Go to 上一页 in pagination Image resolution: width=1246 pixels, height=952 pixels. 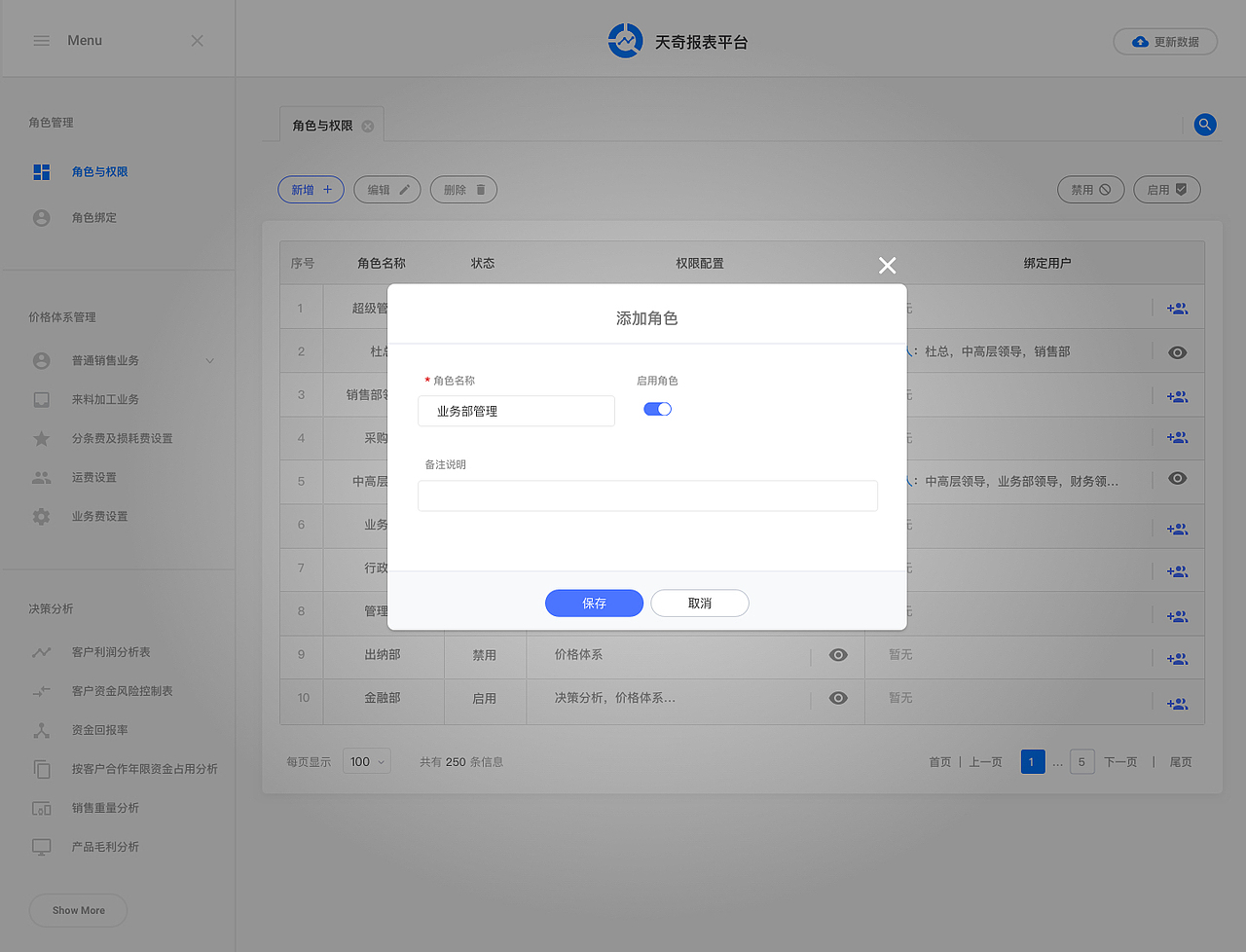click(x=985, y=762)
